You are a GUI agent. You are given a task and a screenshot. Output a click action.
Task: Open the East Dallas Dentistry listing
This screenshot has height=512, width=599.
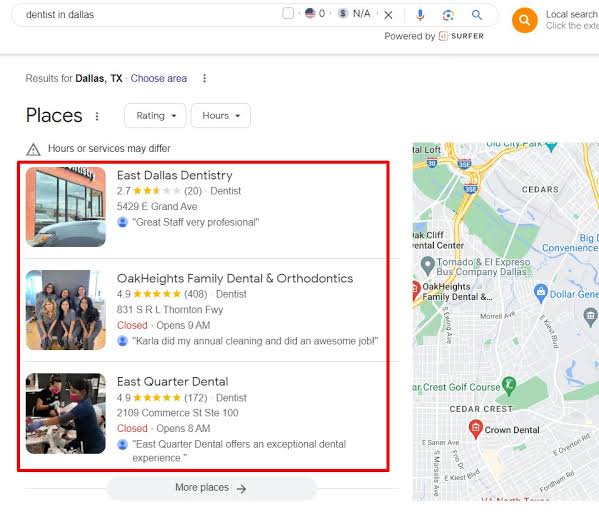click(175, 175)
